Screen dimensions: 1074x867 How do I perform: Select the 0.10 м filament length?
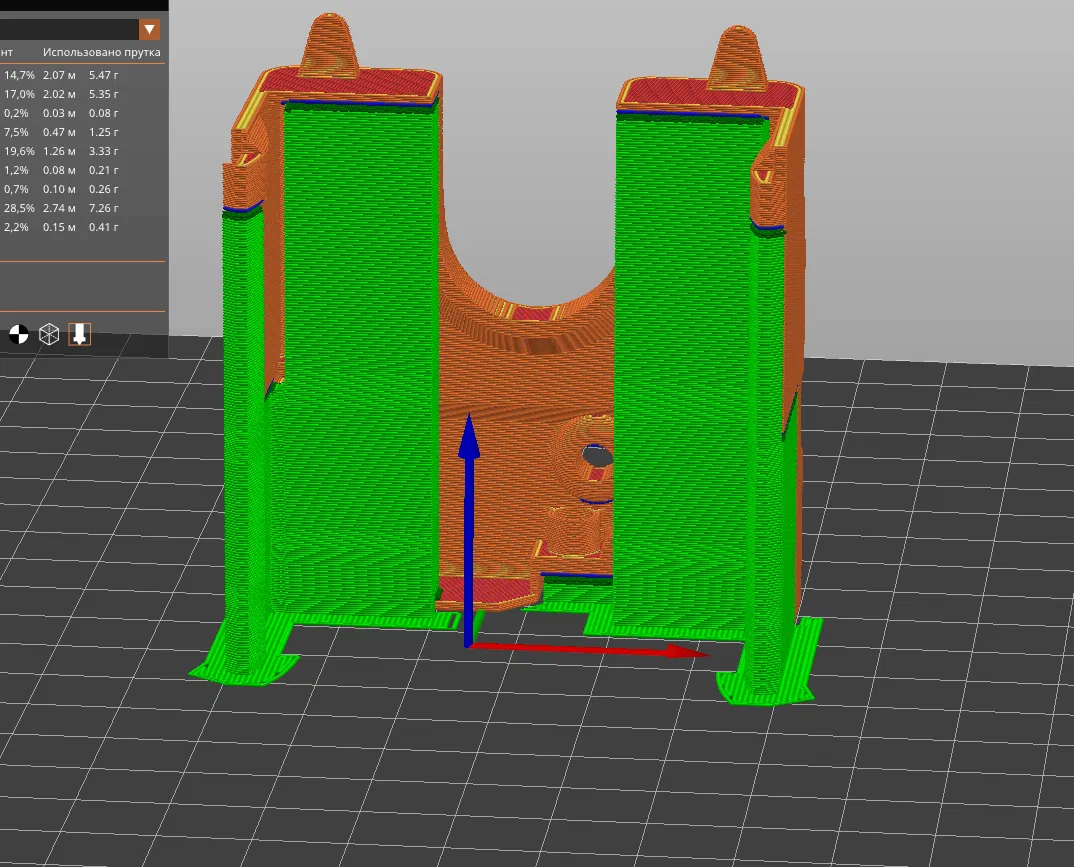click(x=59, y=189)
